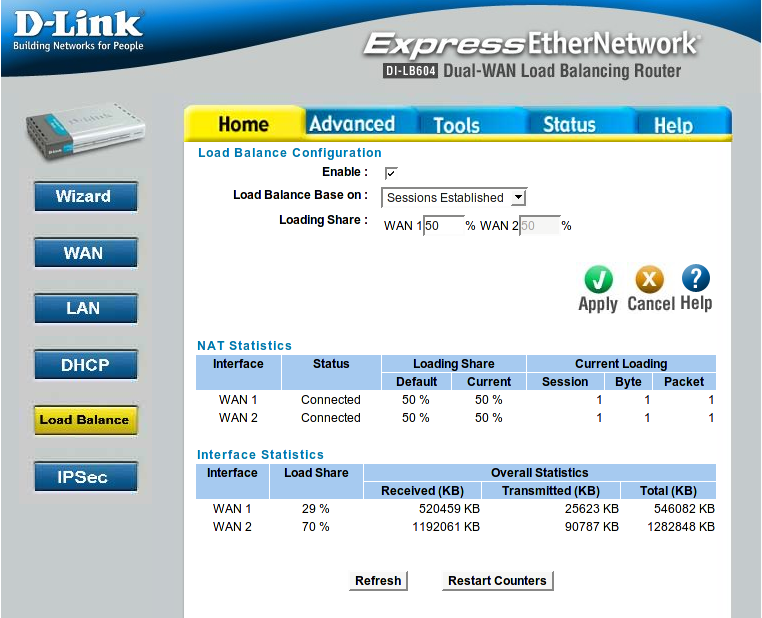Click the 25623 KB transmitted value
This screenshot has height=618, width=762.
click(592, 509)
